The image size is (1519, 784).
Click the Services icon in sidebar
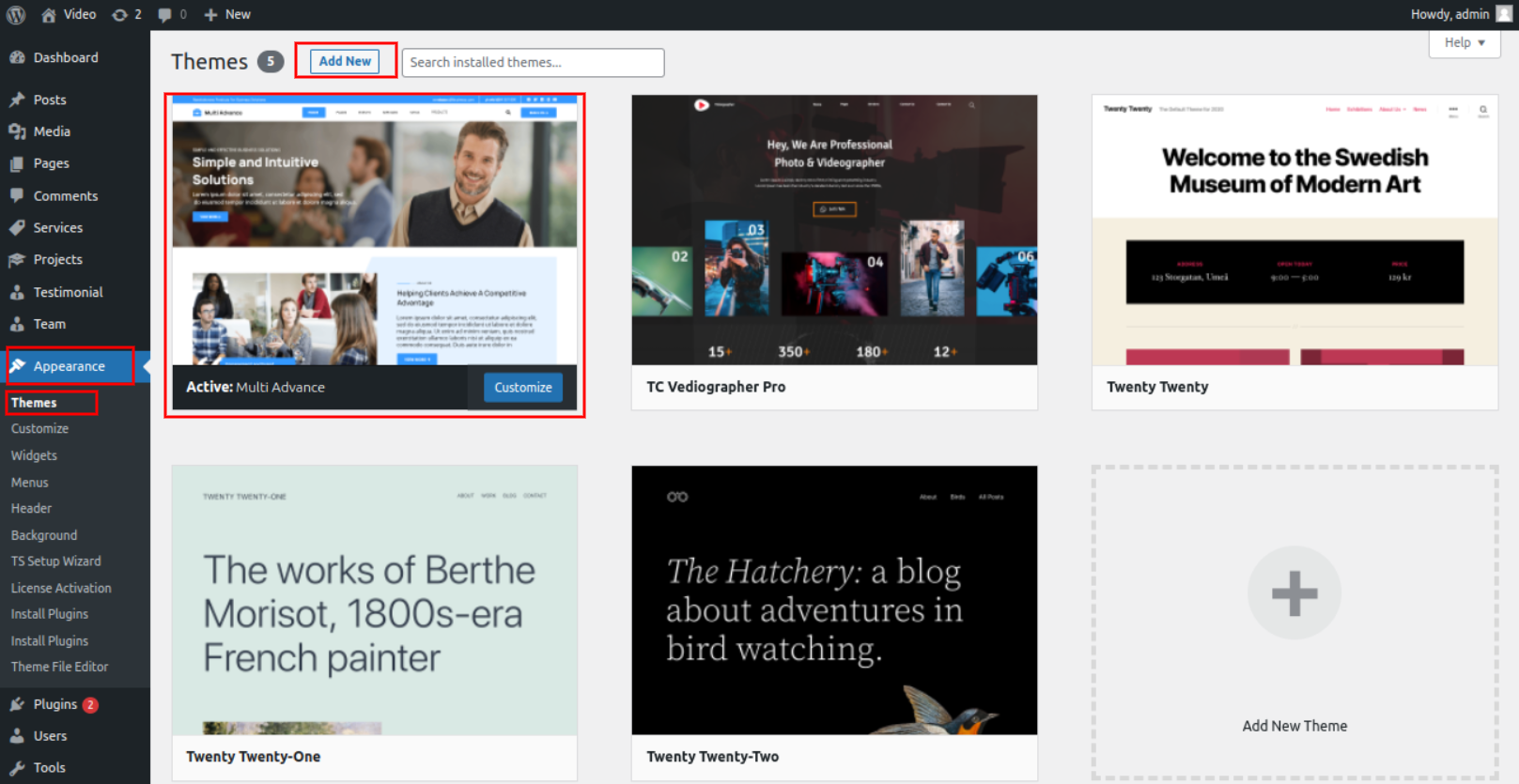coord(17,227)
